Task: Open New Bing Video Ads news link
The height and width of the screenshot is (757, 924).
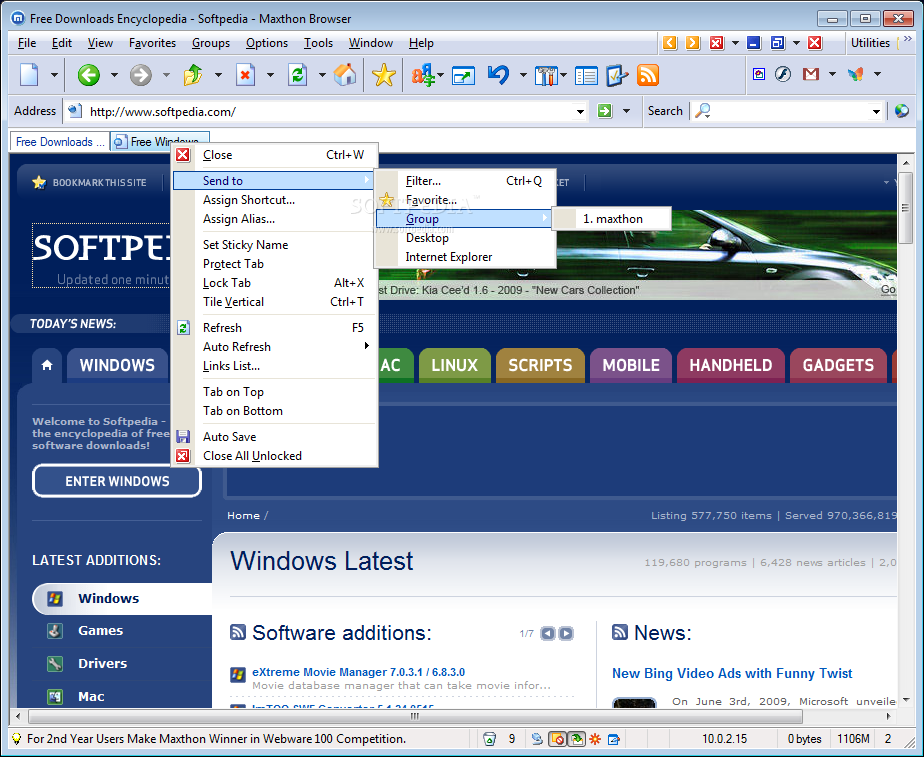Action: pos(732,673)
